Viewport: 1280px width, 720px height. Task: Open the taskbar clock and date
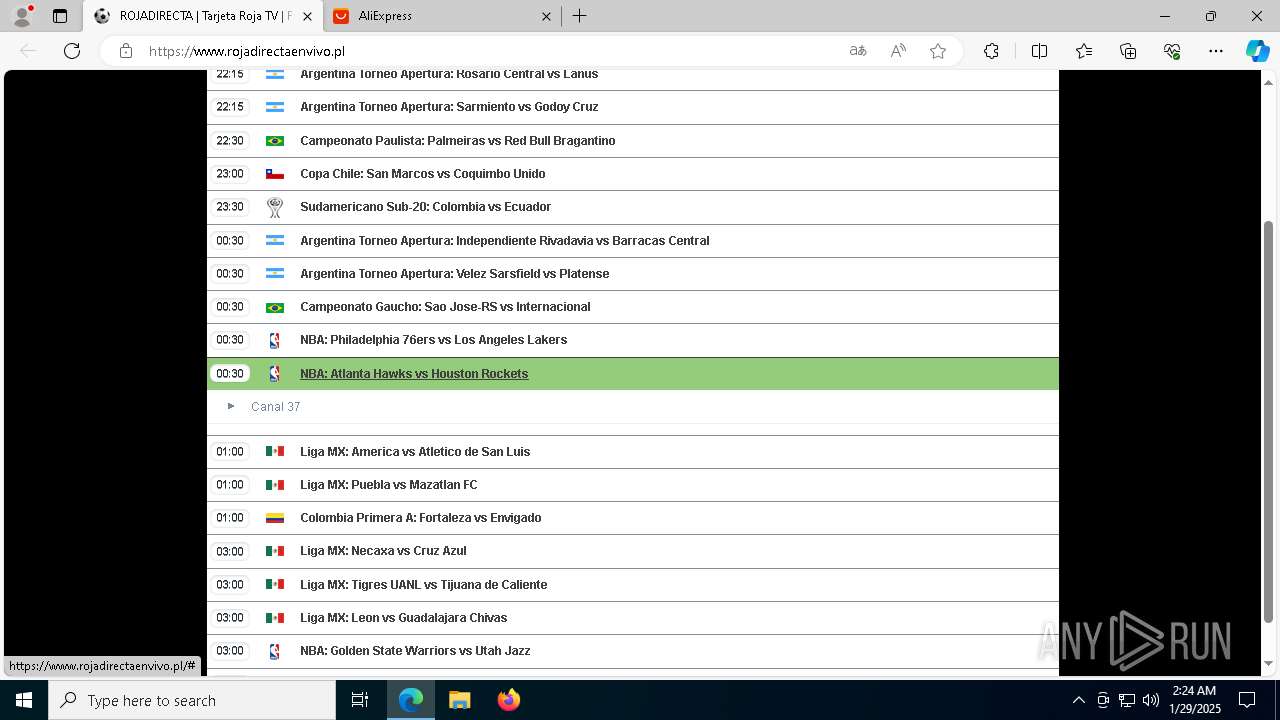pyautogui.click(x=1195, y=700)
